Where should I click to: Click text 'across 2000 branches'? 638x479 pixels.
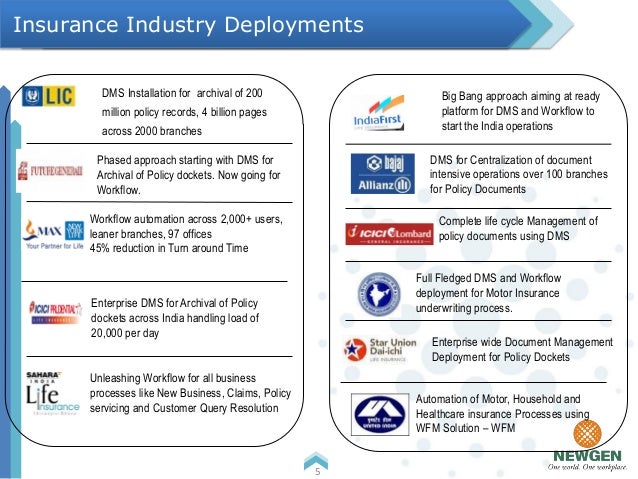point(152,131)
